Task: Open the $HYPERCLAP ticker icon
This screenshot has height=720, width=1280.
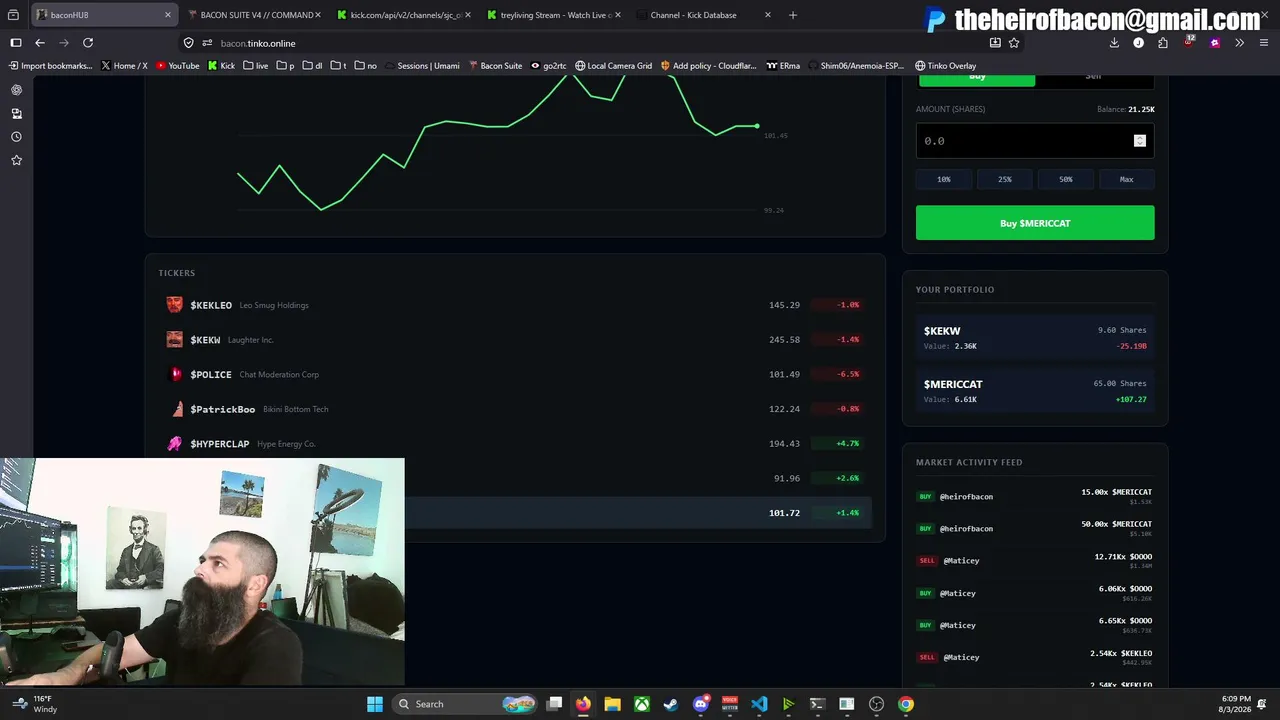Action: pos(175,444)
